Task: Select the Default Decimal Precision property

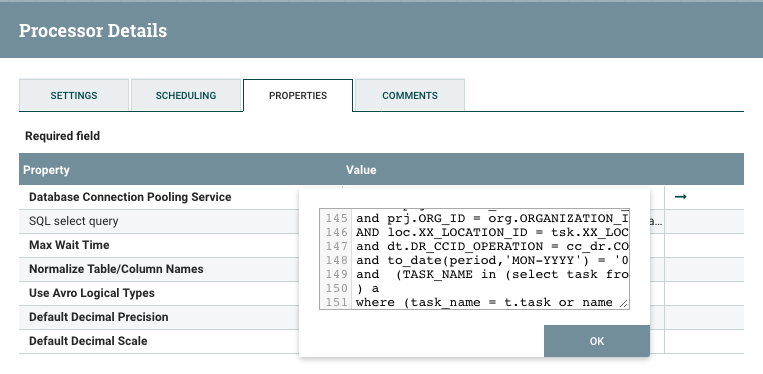Action: (x=99, y=317)
